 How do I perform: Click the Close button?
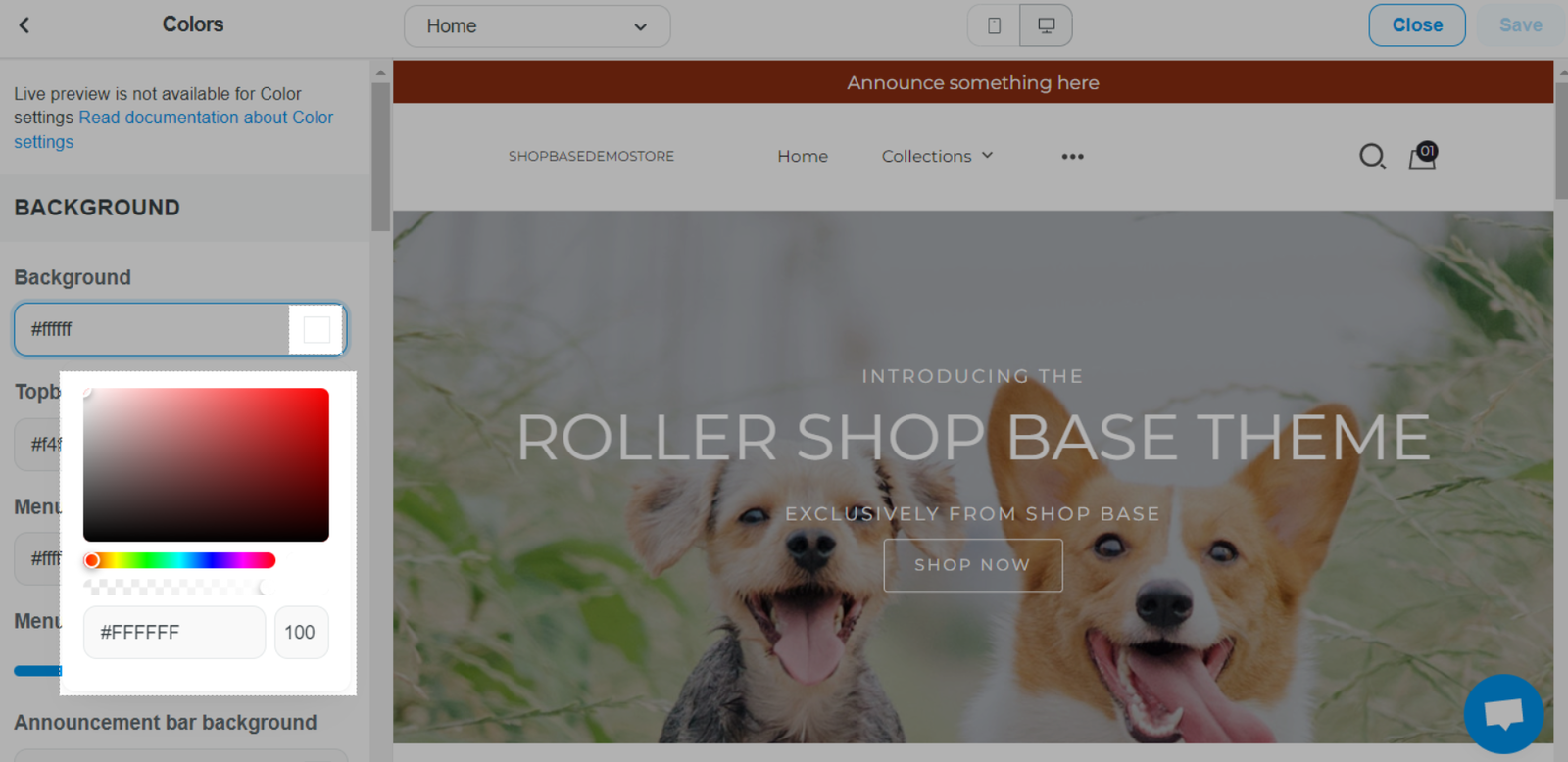pyautogui.click(x=1417, y=25)
